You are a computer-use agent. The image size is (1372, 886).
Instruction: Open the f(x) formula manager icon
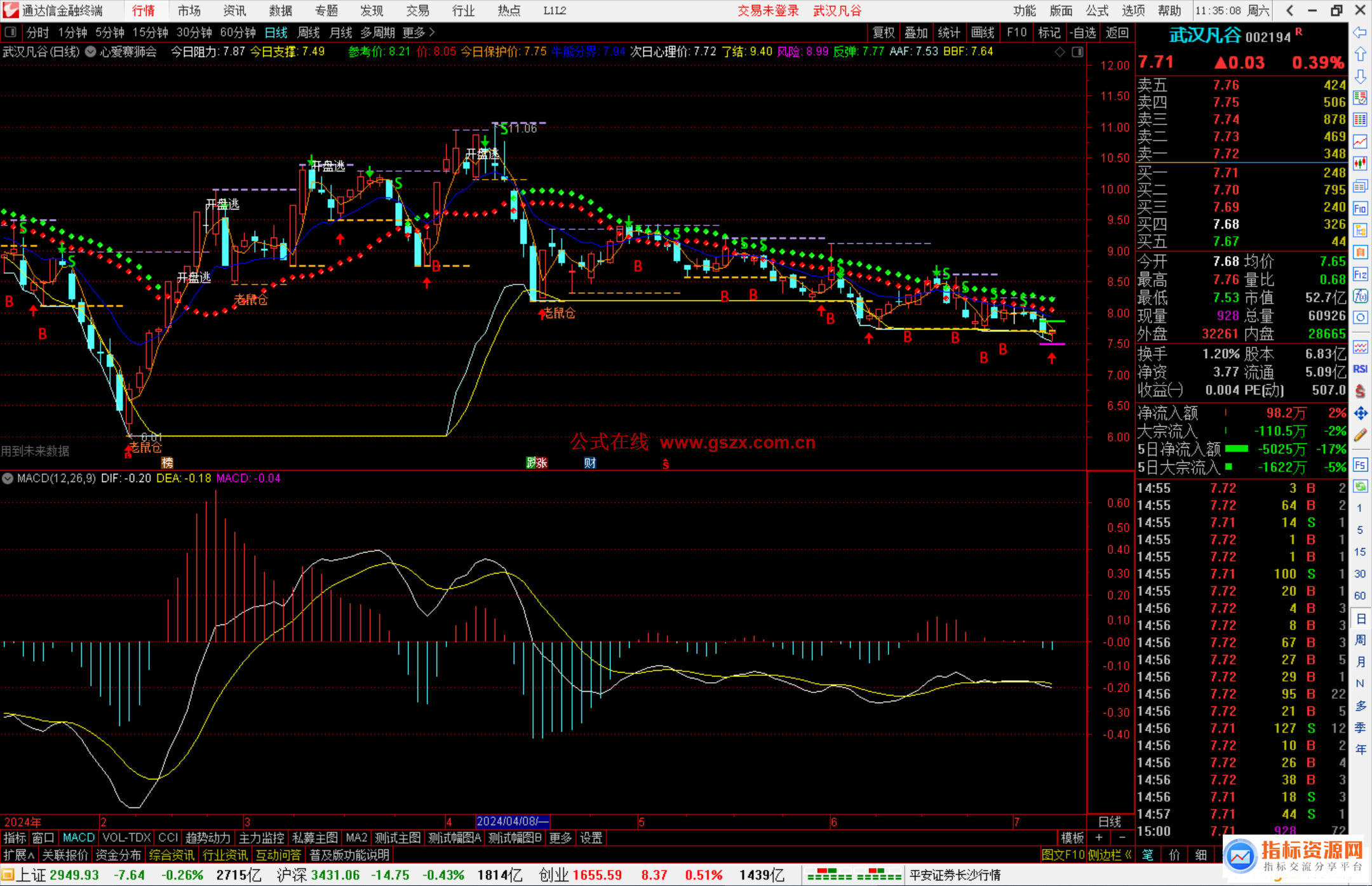1360,296
